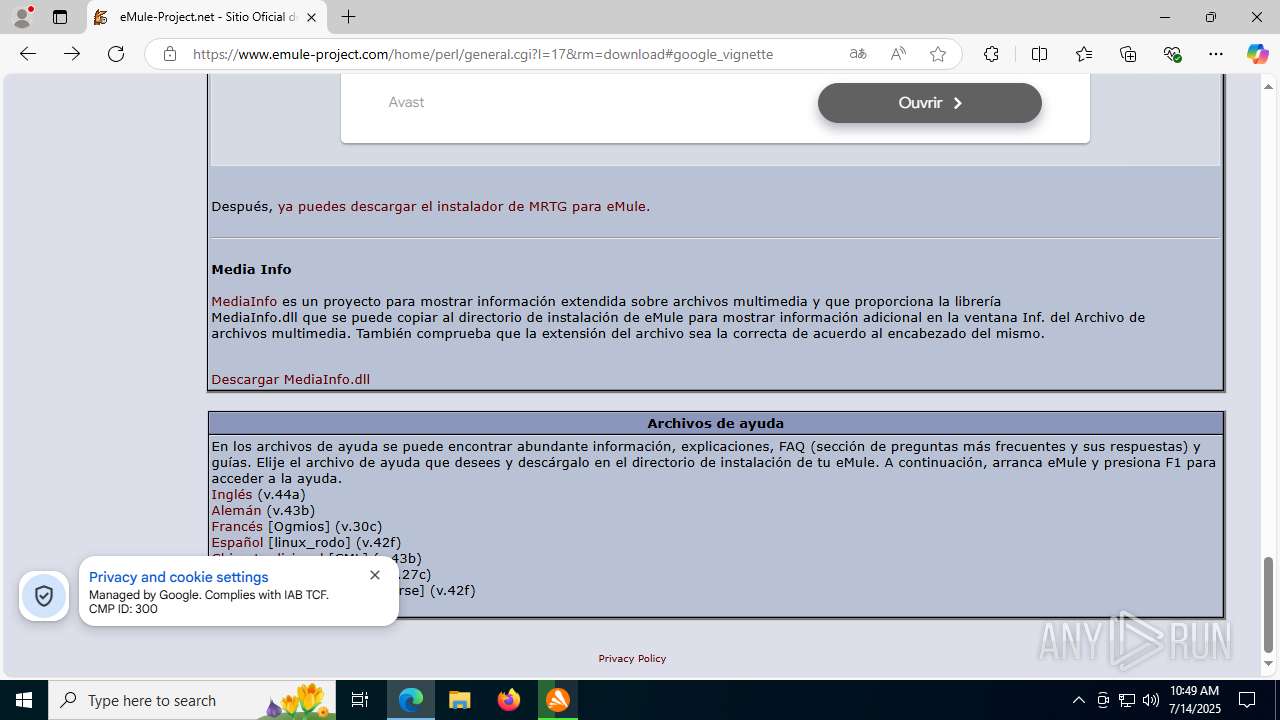Open Settings and more menu
The height and width of the screenshot is (720, 1280).
point(1216,54)
